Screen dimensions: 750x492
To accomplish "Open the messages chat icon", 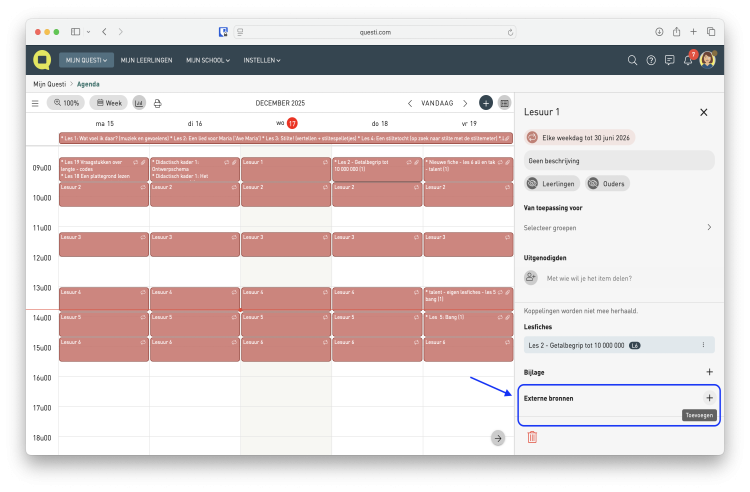I will pos(670,60).
